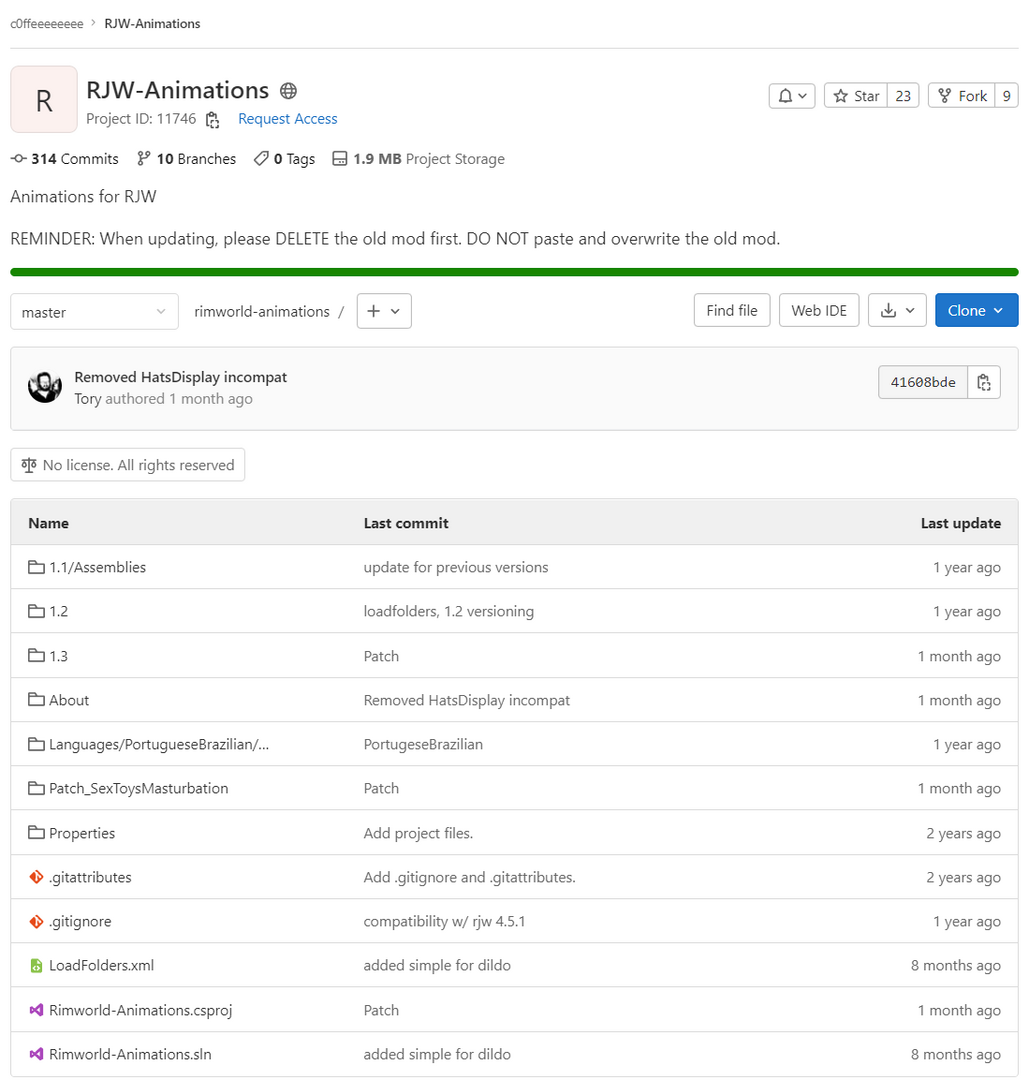Open the notification bell dropdown

click(x=792, y=96)
